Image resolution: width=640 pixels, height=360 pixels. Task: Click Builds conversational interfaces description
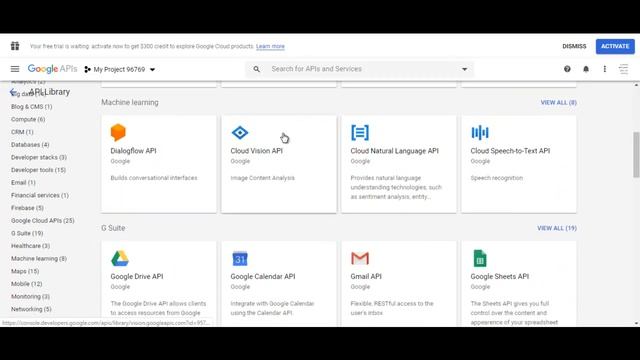tap(154, 178)
